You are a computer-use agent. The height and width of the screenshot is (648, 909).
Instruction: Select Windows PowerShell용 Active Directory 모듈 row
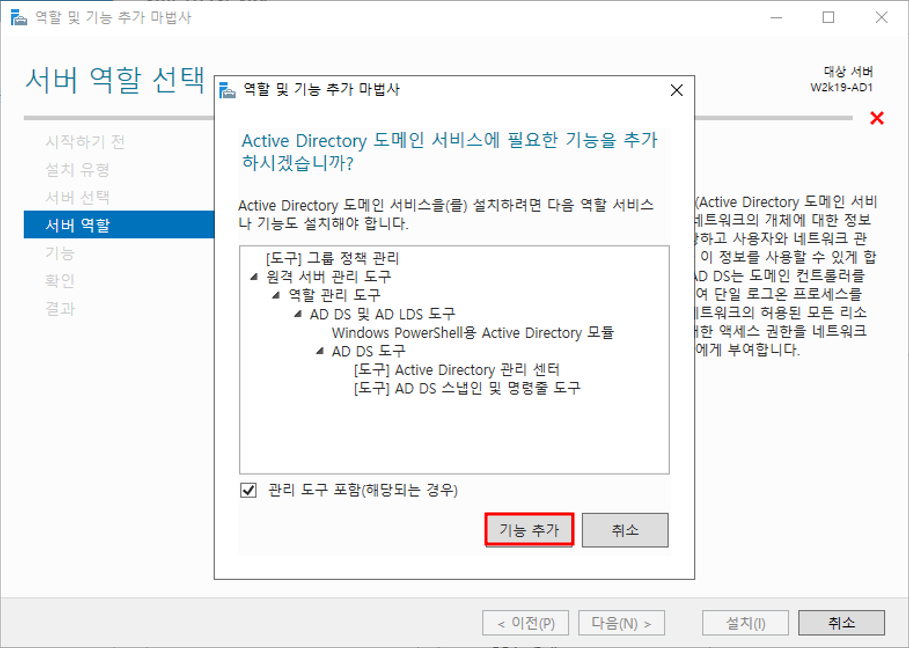tap(472, 333)
